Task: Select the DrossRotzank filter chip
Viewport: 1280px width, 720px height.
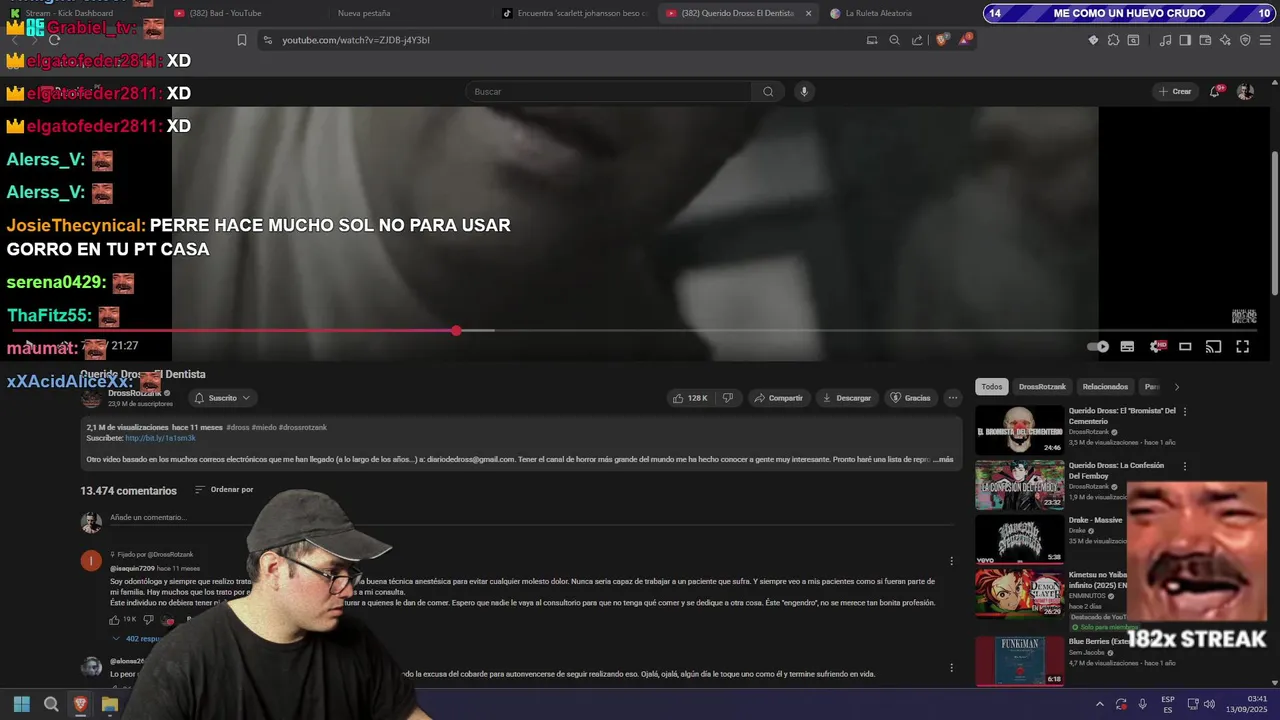Action: [x=1042, y=387]
